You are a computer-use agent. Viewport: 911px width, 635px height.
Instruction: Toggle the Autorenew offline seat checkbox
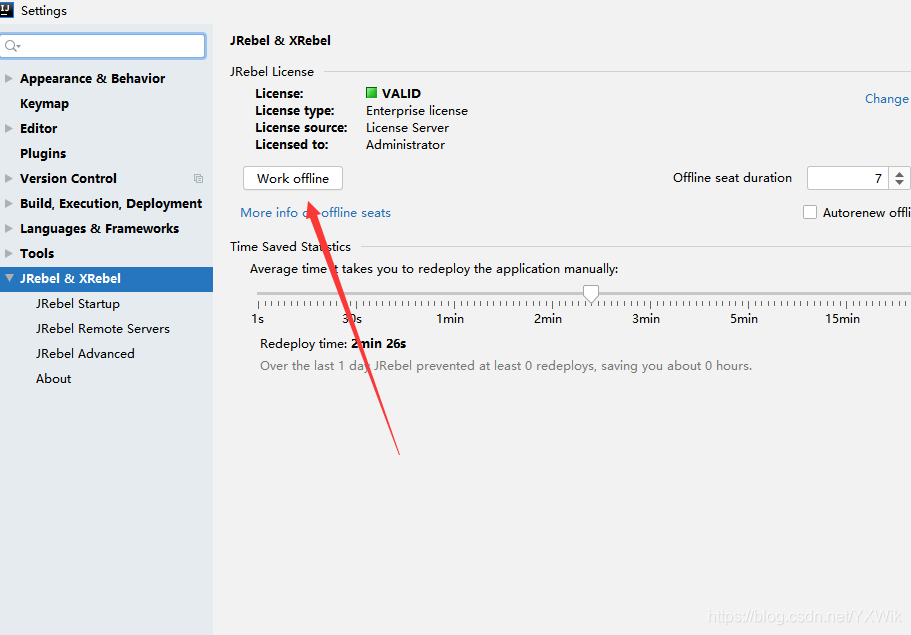pyautogui.click(x=810, y=212)
